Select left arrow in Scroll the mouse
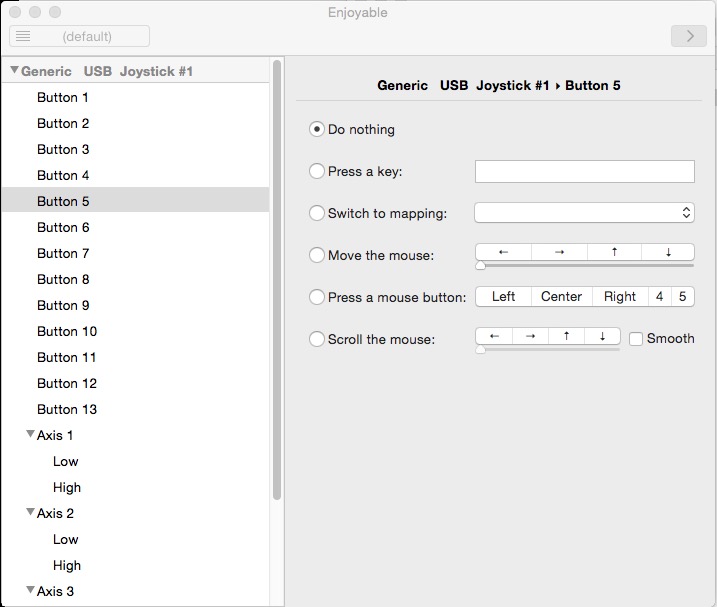This screenshot has width=717, height=607. (494, 336)
